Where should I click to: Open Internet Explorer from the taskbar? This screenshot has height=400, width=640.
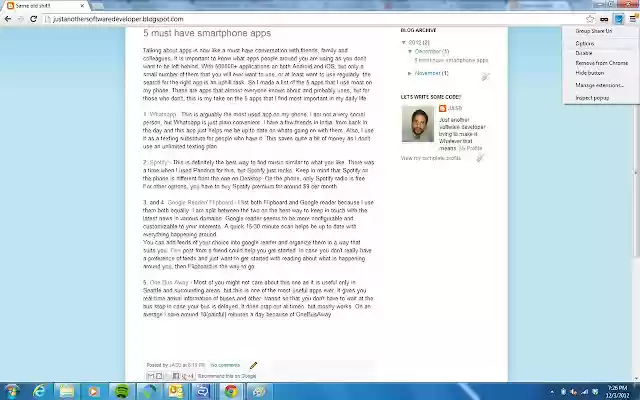coord(39,392)
